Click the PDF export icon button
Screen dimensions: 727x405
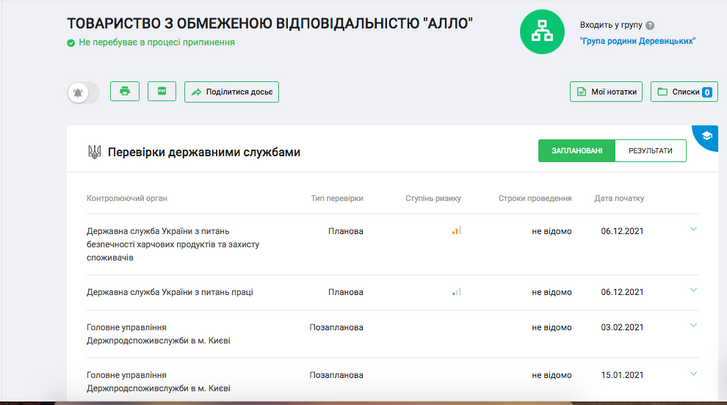click(x=162, y=91)
